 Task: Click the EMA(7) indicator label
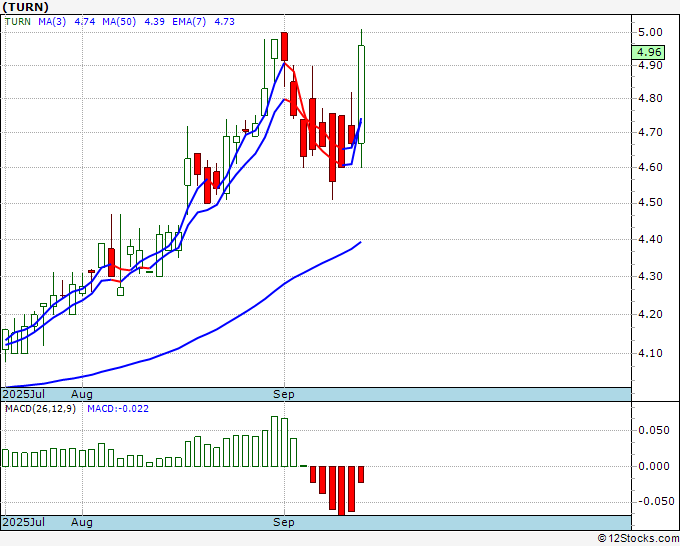click(x=189, y=22)
